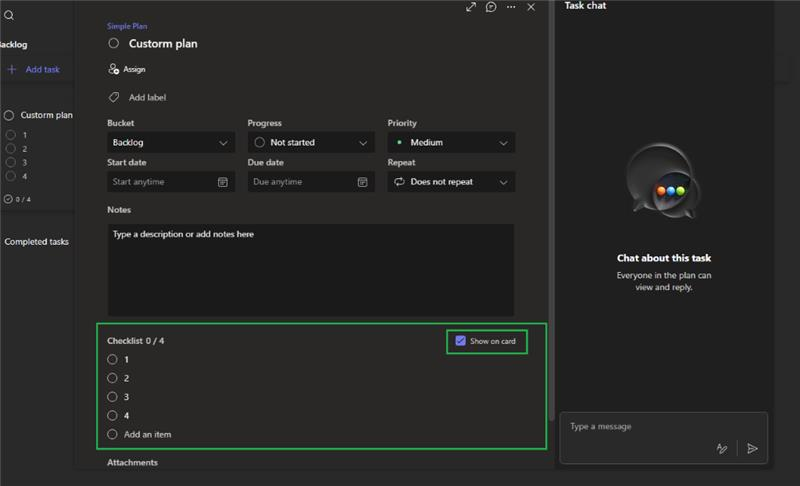The width and height of the screenshot is (800, 486).
Task: Click the Add label tag icon
Action: pos(114,97)
